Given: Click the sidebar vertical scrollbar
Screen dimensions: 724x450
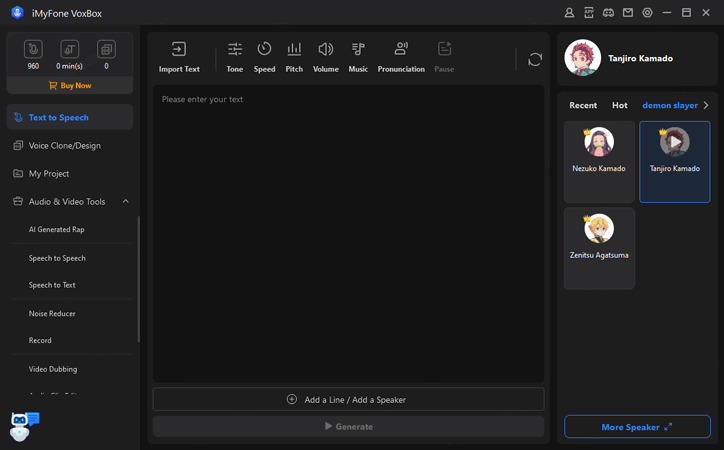Looking at the screenshot, I should click(138, 279).
